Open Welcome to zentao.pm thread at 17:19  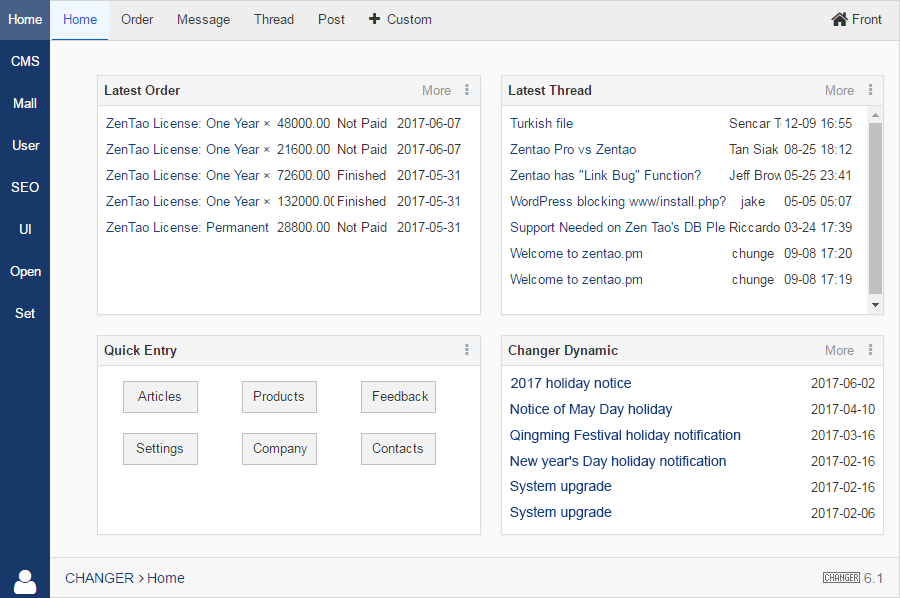point(576,279)
